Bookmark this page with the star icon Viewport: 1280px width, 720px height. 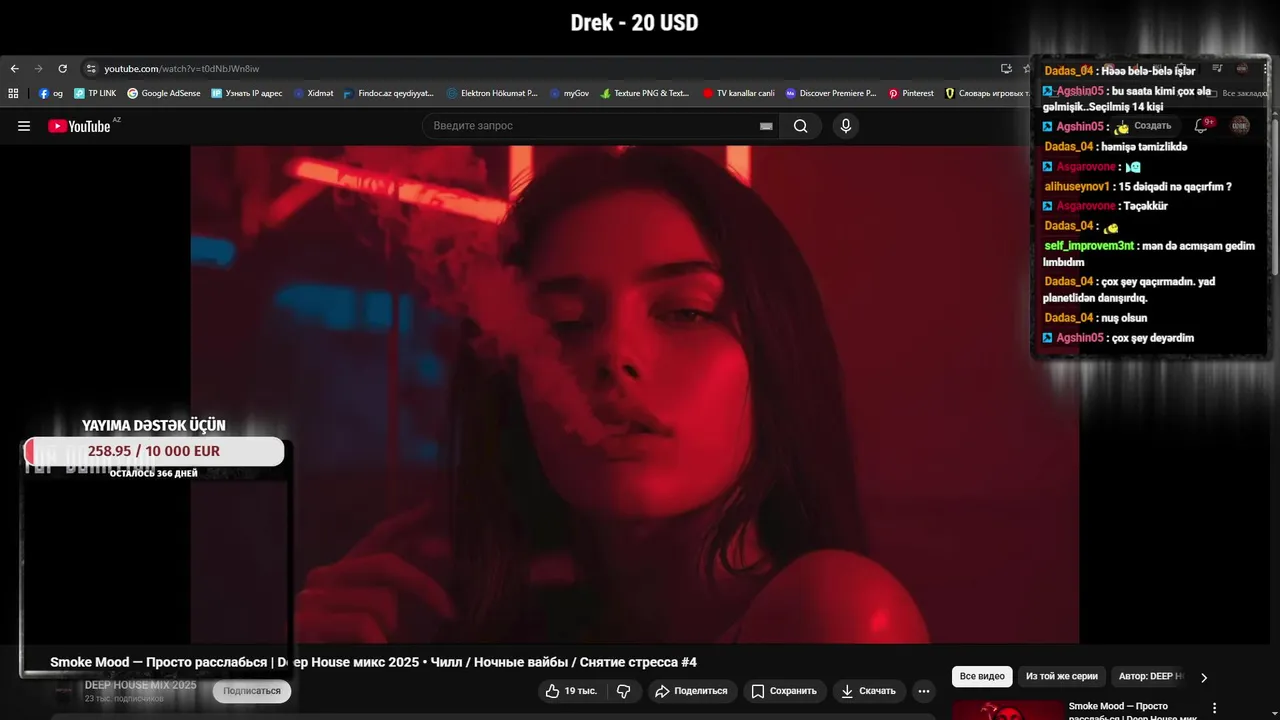(x=1026, y=69)
